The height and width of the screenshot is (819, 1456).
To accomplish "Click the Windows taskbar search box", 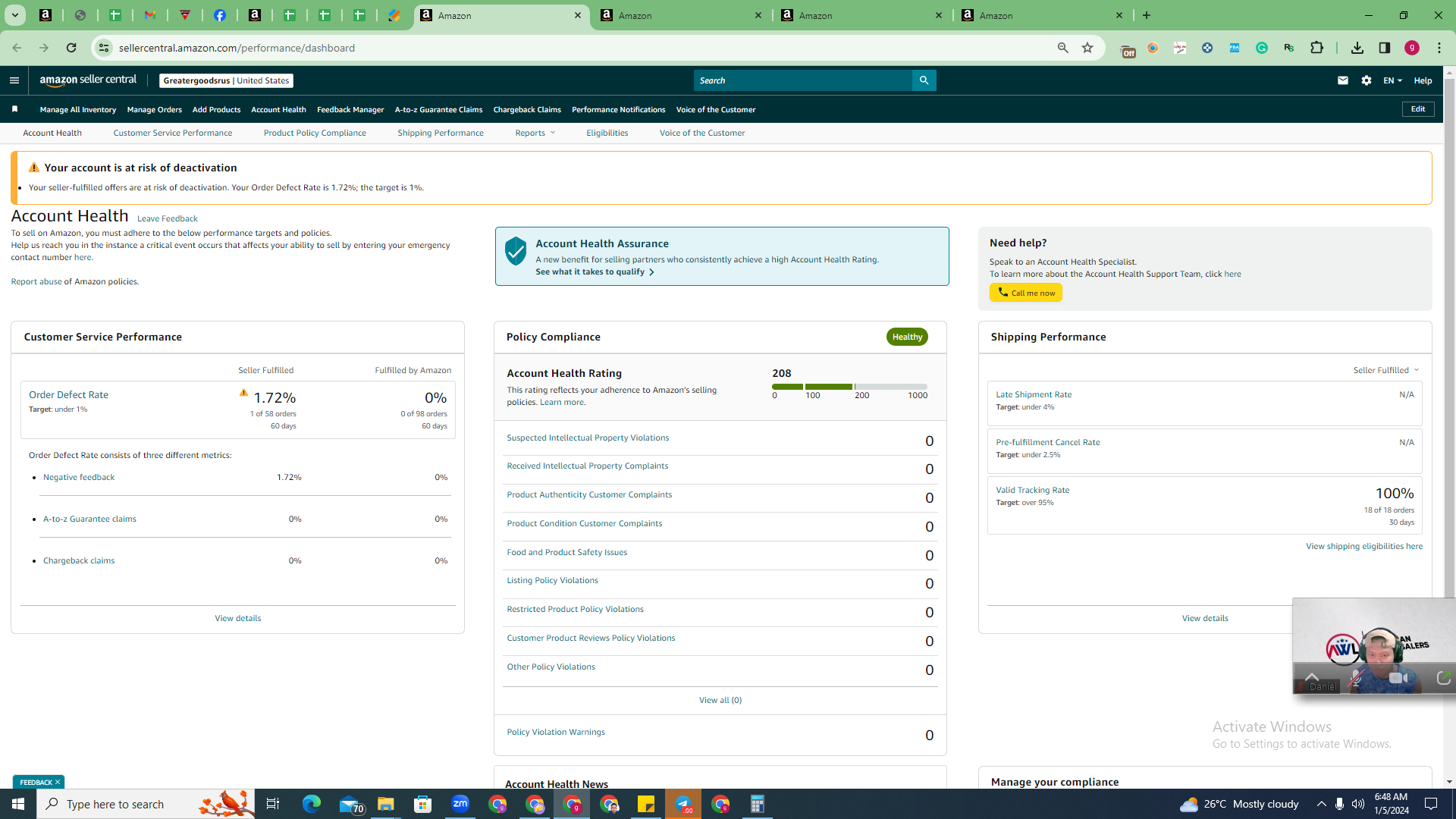I will pyautogui.click(x=146, y=804).
